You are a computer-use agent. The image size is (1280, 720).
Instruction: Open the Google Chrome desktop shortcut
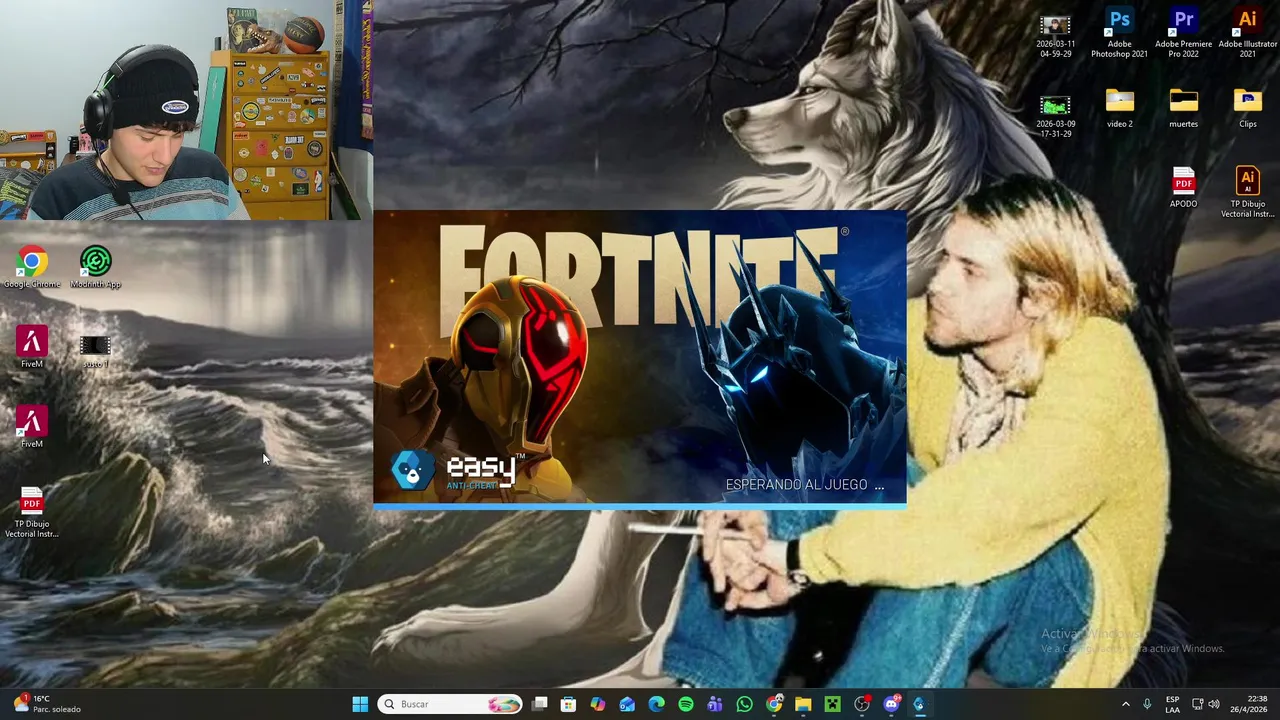pyautogui.click(x=32, y=267)
